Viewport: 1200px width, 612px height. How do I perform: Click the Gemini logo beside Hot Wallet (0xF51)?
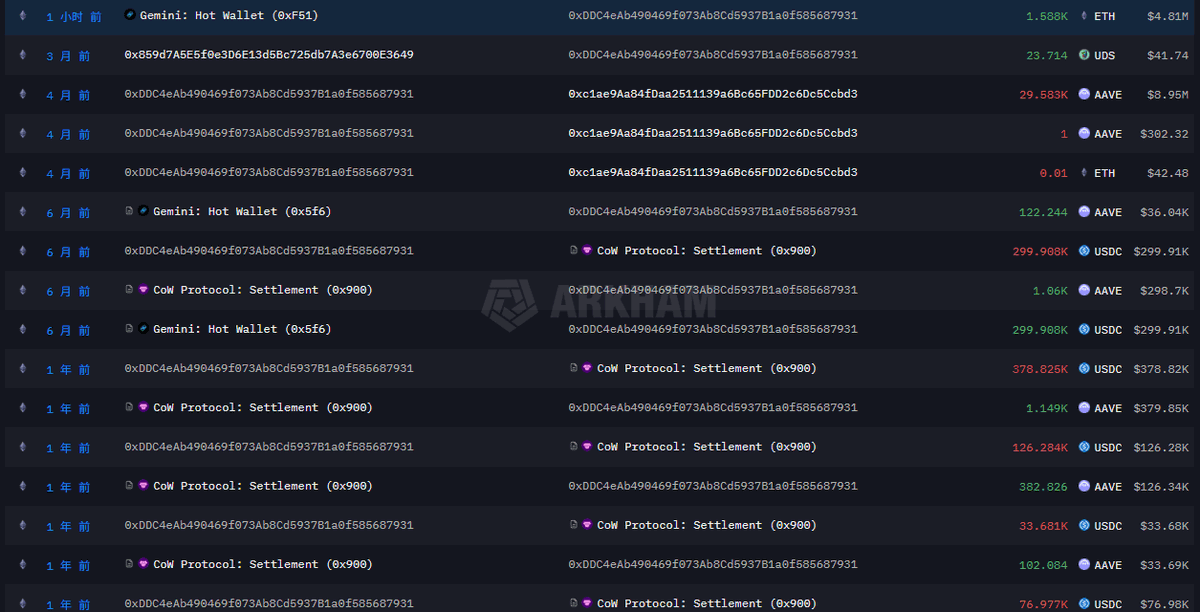(x=130, y=15)
